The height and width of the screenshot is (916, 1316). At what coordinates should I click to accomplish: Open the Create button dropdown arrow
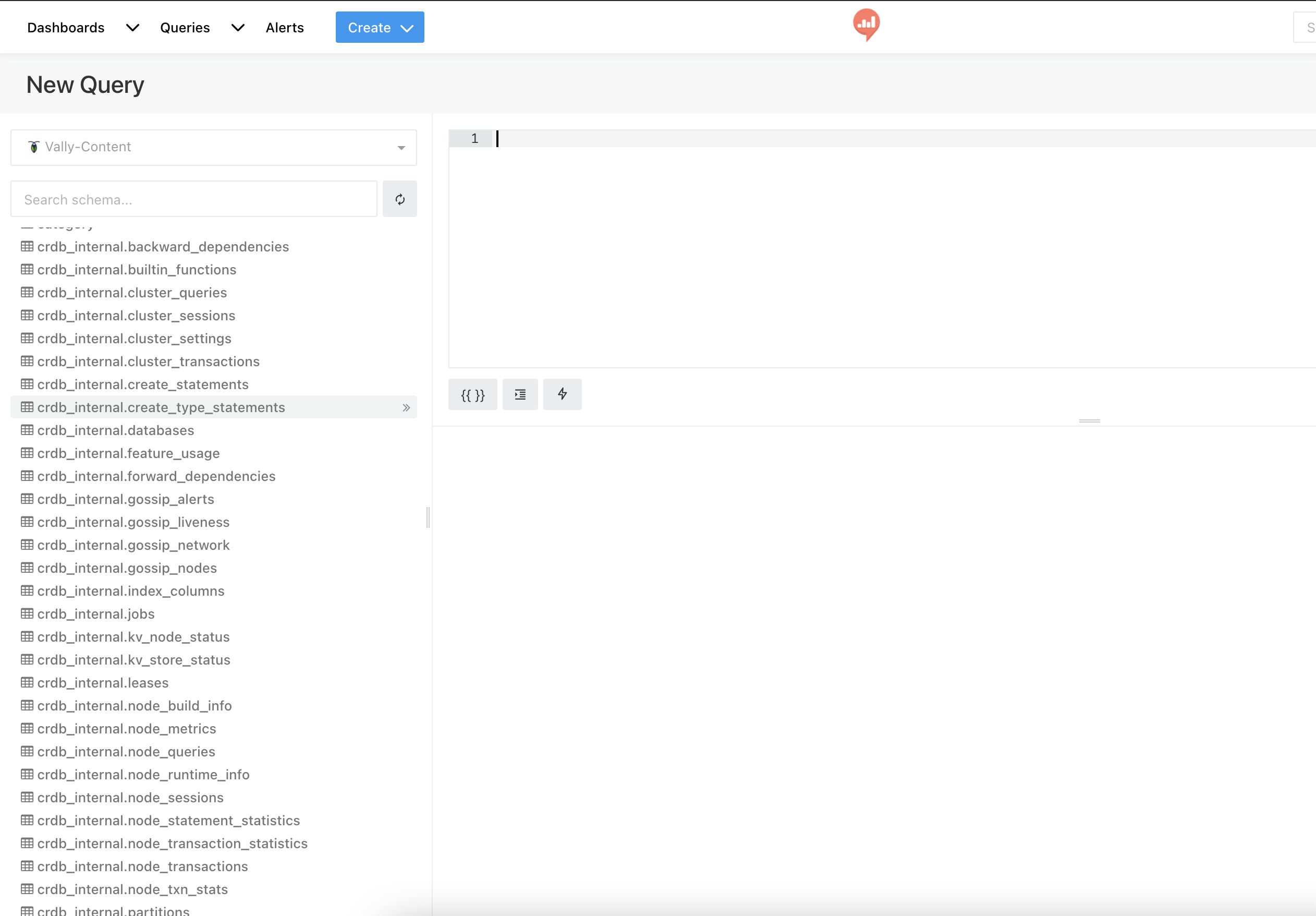(x=407, y=28)
